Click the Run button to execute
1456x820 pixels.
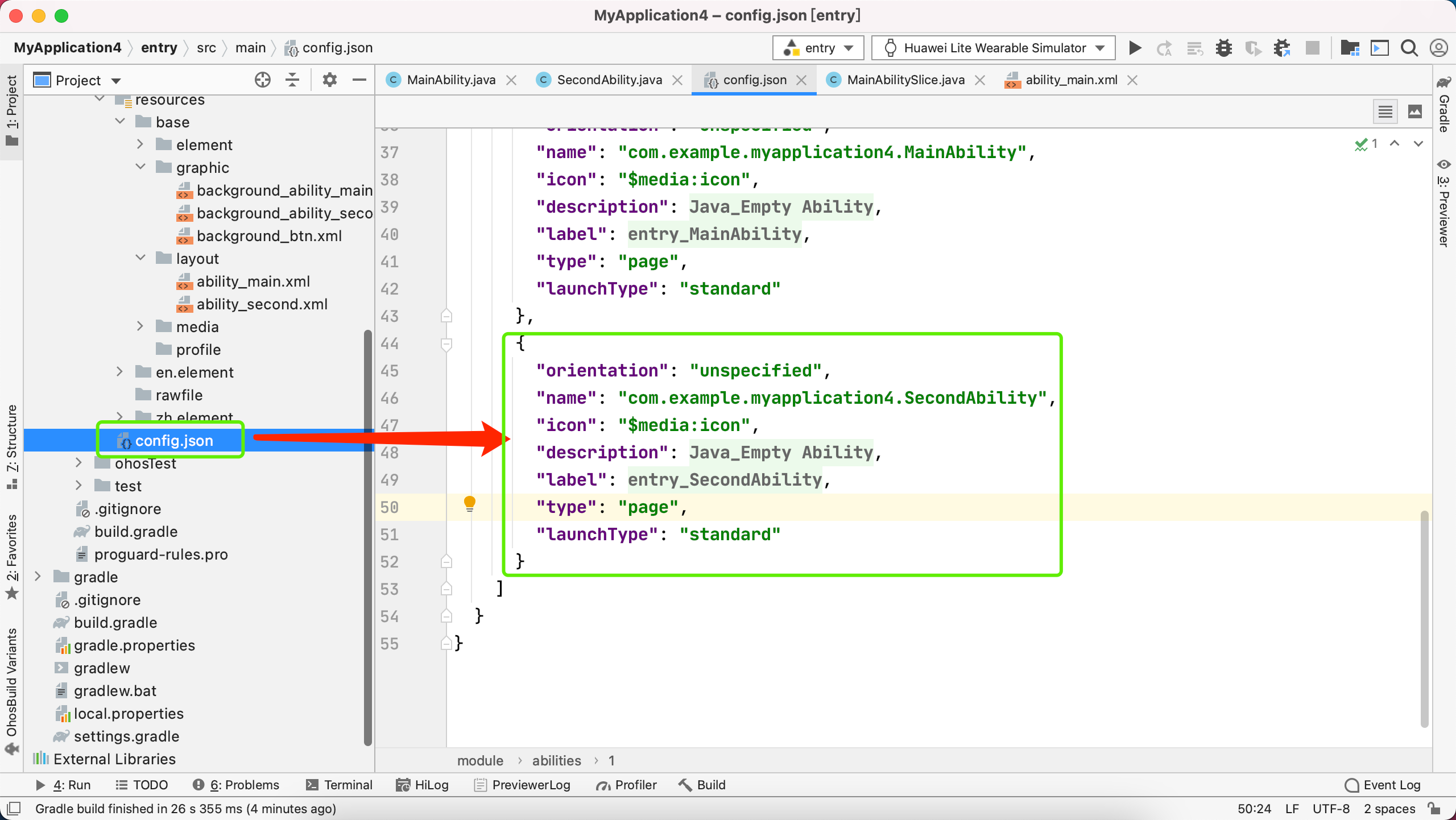[1136, 48]
